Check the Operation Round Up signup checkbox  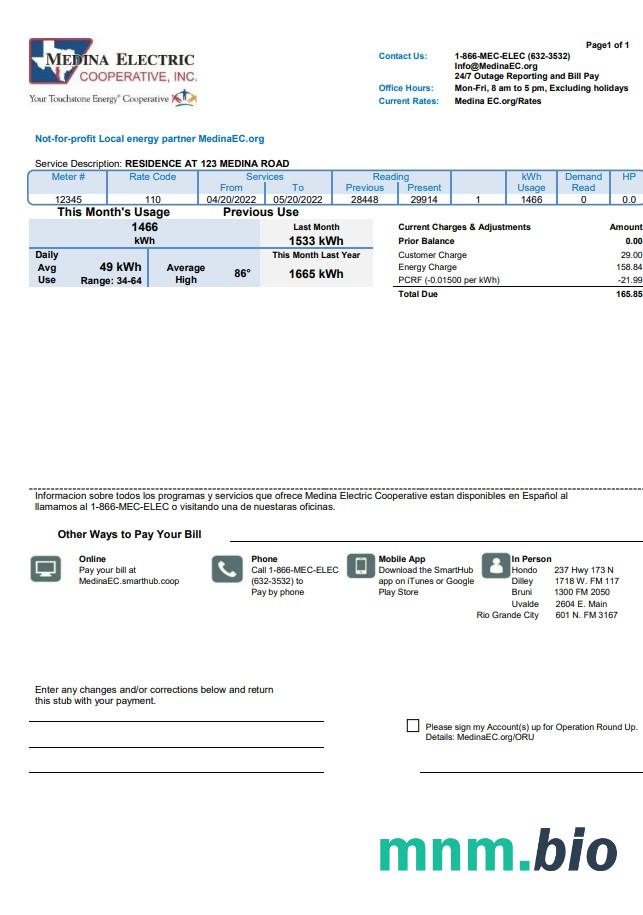click(x=413, y=726)
